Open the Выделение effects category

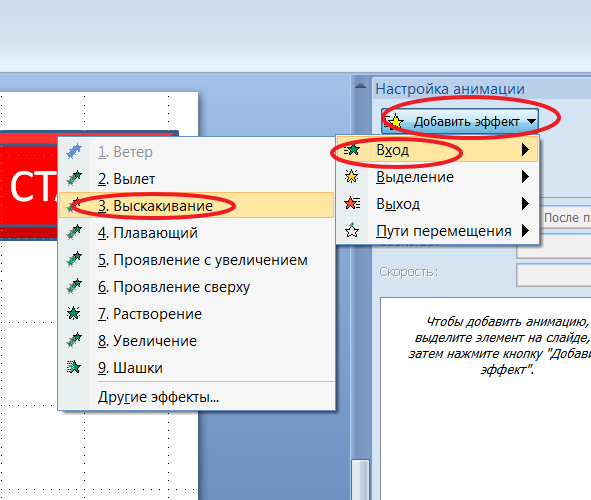[438, 177]
